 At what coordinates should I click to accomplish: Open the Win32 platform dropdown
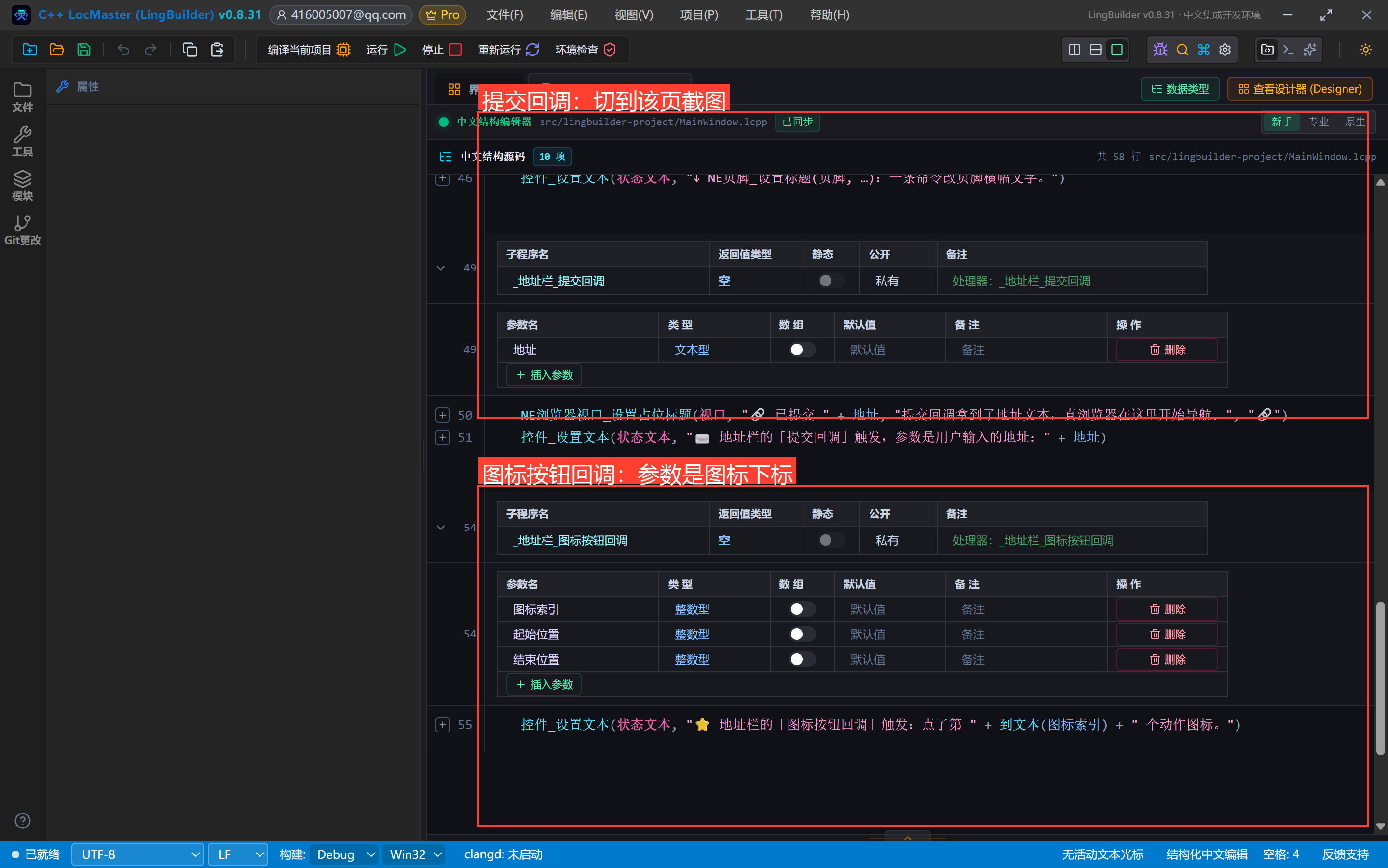coord(414,854)
